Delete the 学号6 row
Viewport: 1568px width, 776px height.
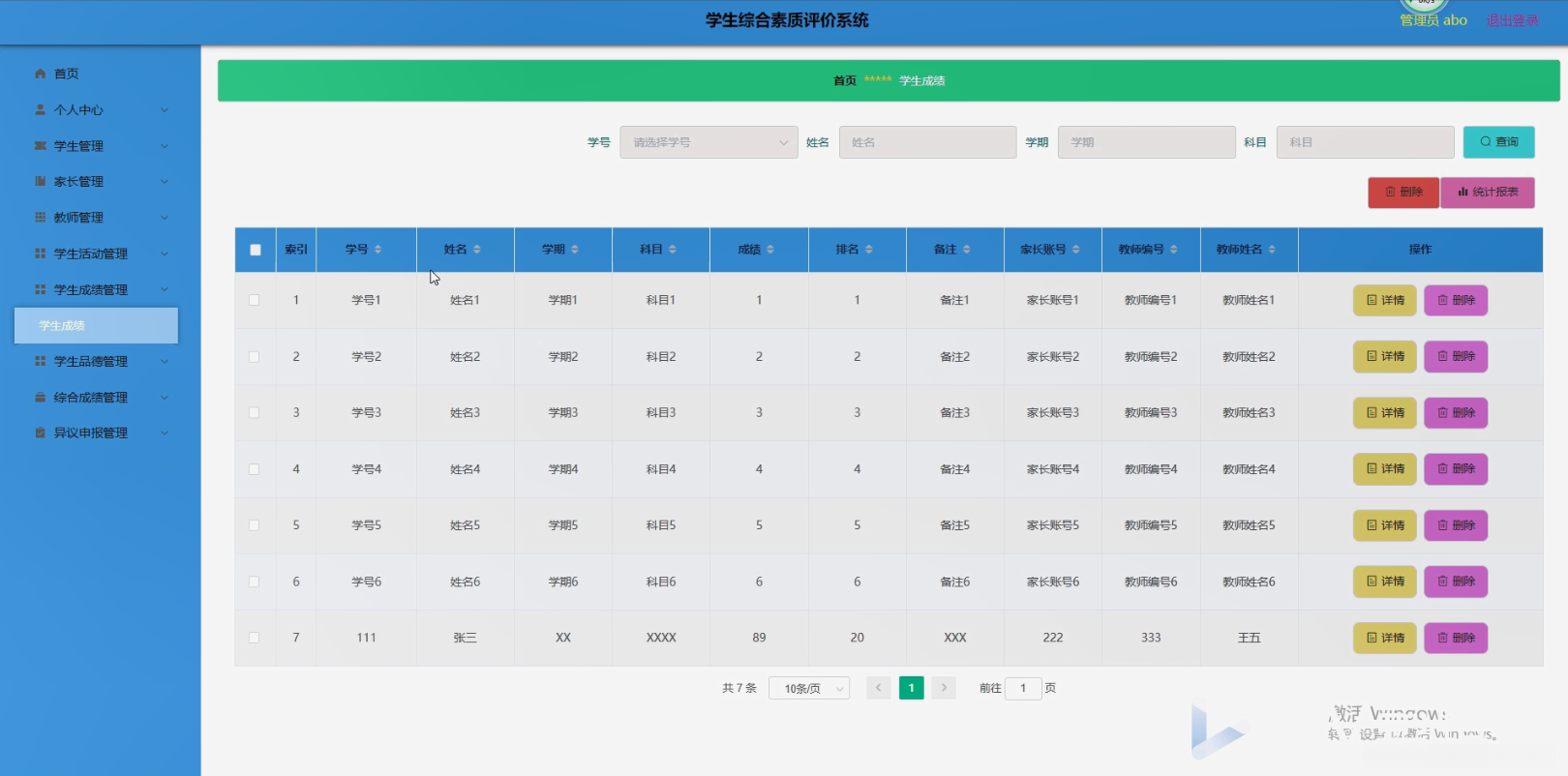click(x=1456, y=582)
